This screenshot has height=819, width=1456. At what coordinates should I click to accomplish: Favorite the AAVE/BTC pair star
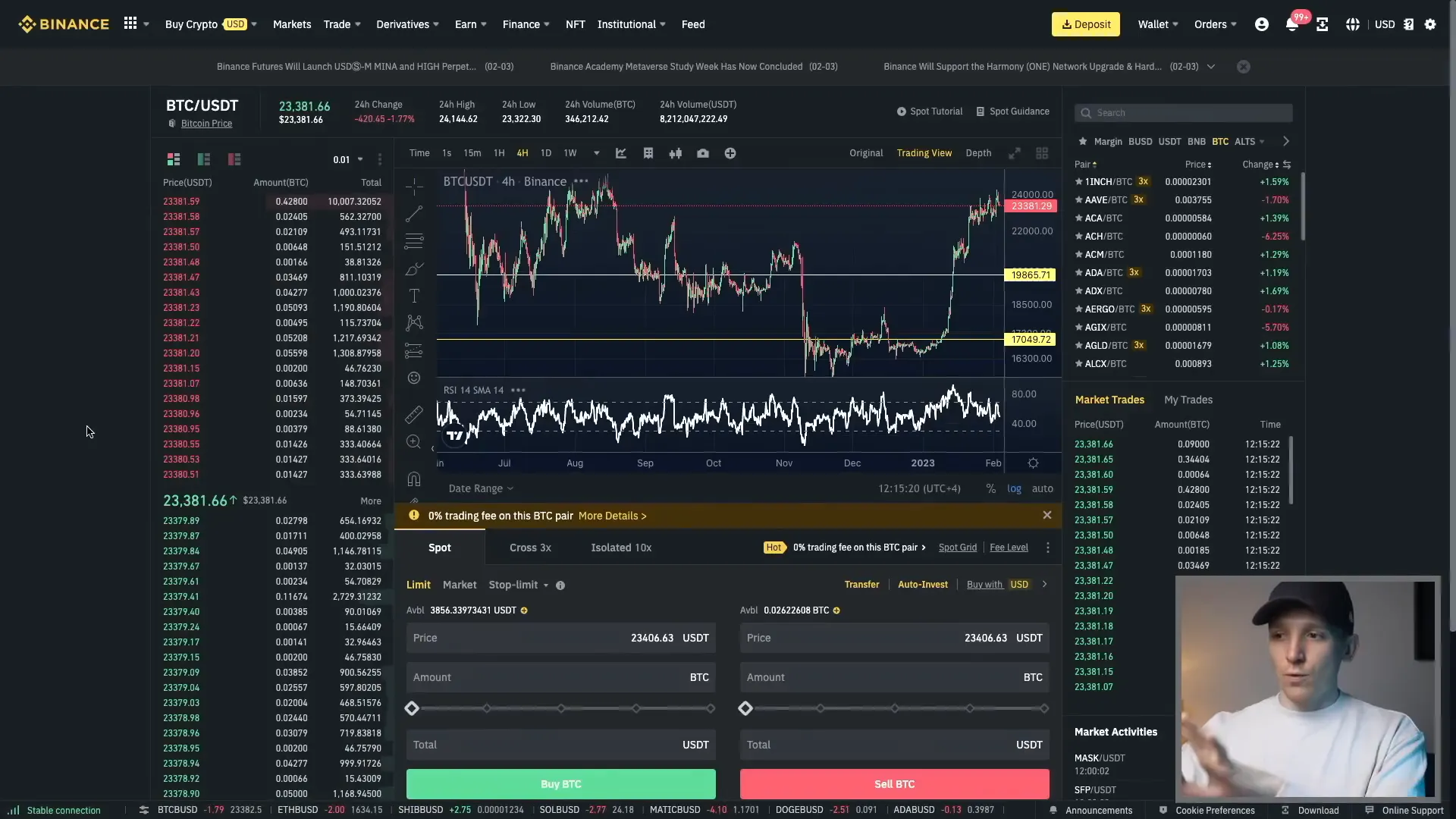(x=1078, y=200)
